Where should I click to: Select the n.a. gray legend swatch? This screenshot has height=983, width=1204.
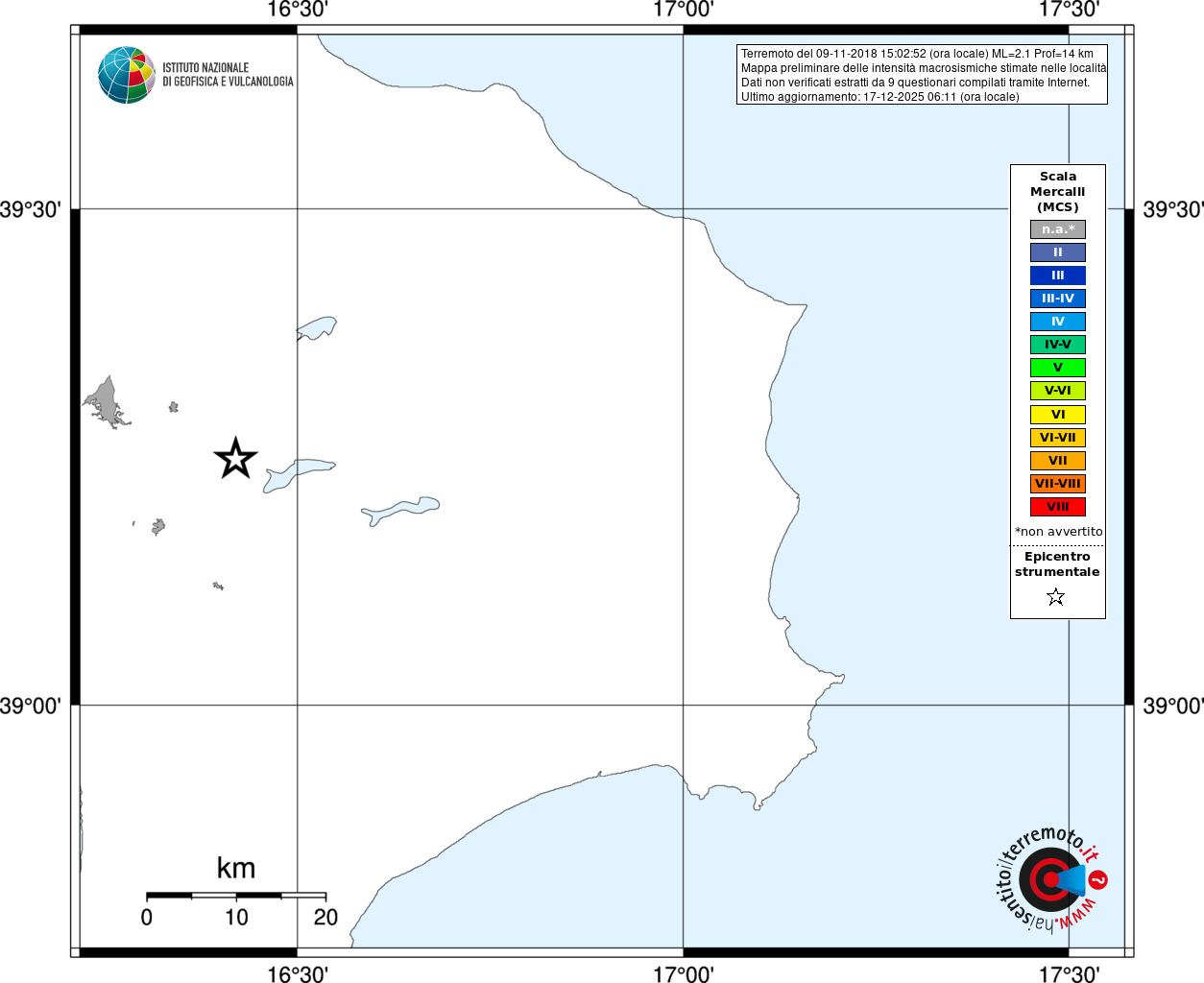click(x=1058, y=229)
